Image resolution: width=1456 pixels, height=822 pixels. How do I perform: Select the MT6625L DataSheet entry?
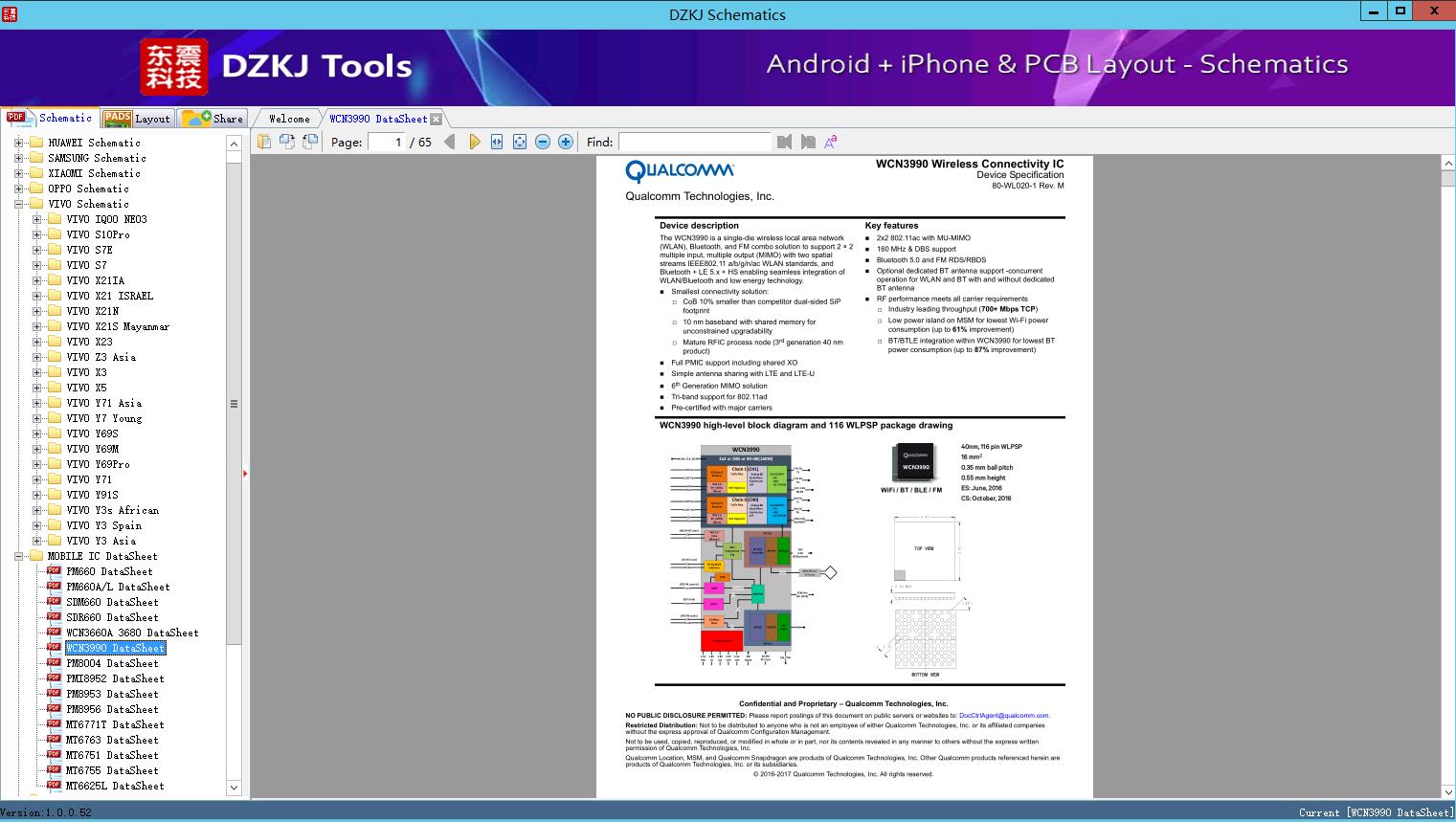click(115, 786)
